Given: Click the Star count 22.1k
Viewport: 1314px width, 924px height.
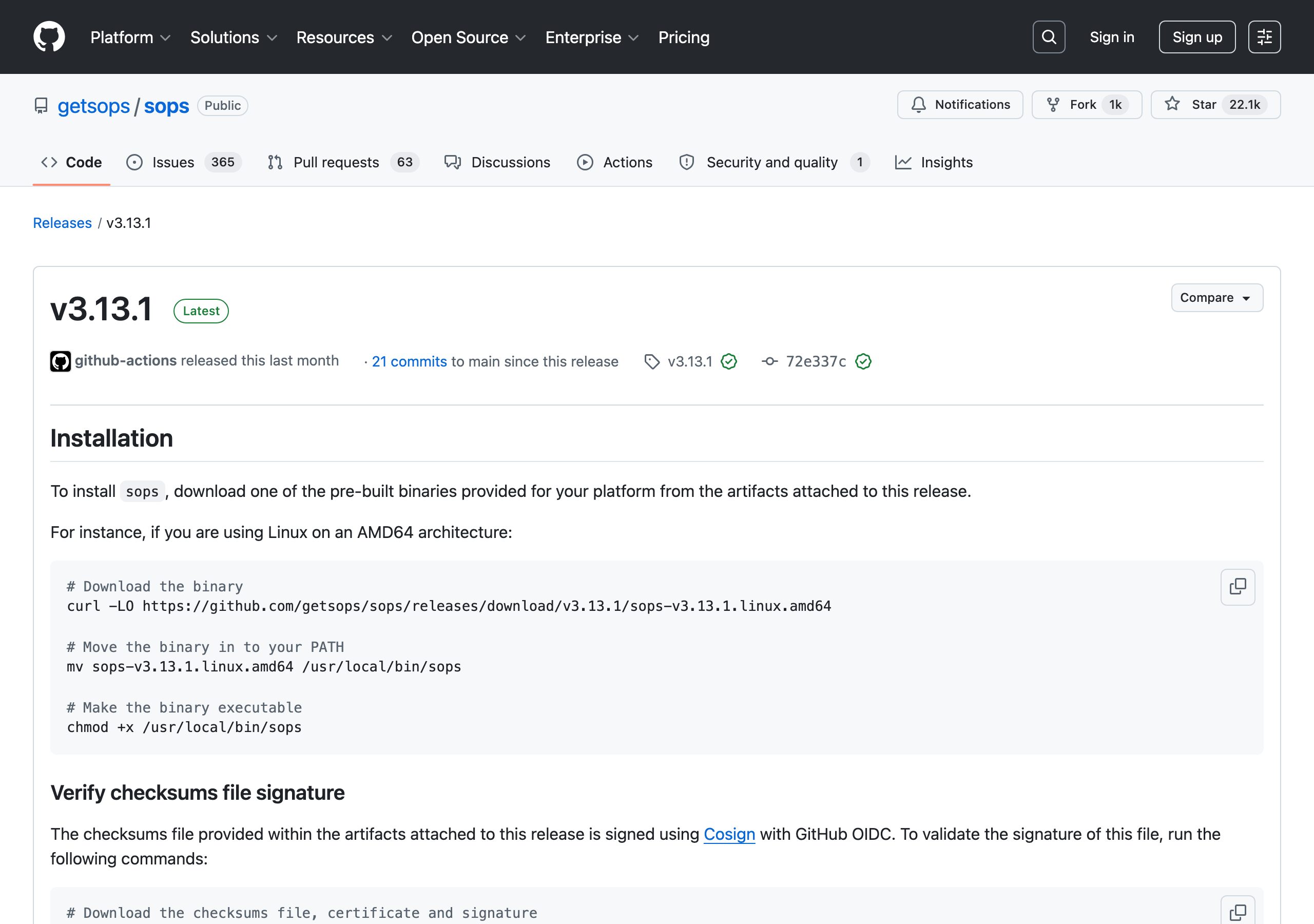Looking at the screenshot, I should 1244,105.
